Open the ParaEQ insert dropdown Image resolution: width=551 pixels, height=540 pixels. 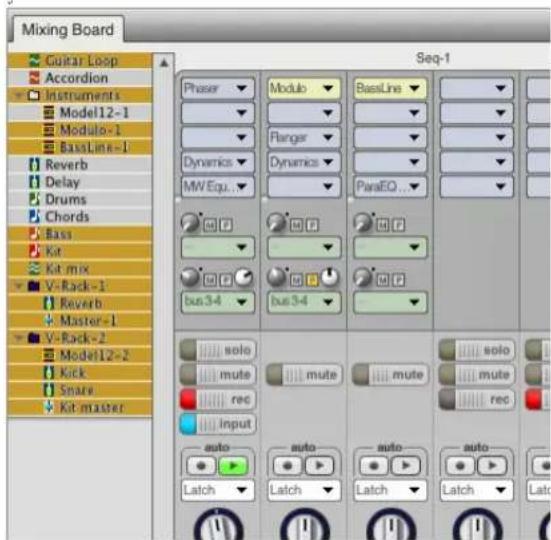390,186
